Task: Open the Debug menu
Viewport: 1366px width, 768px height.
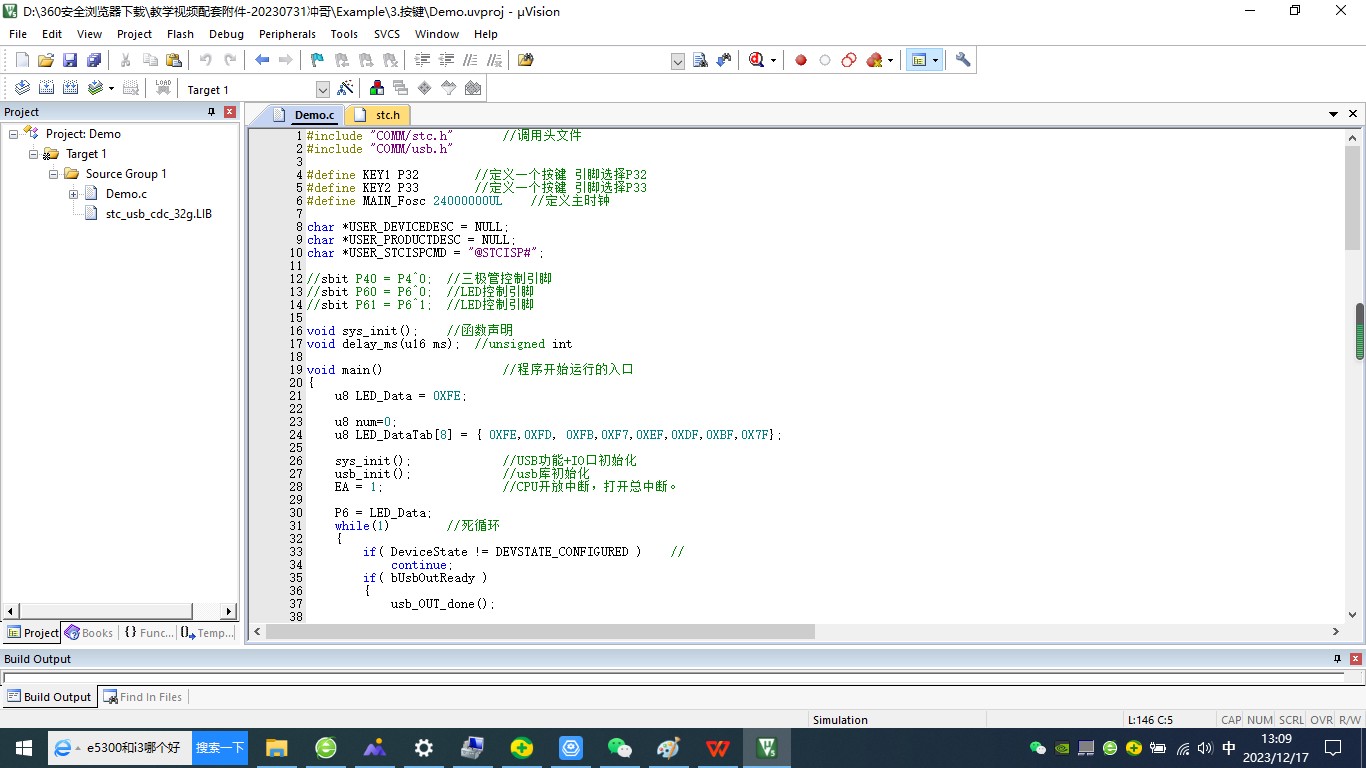Action: click(x=226, y=34)
